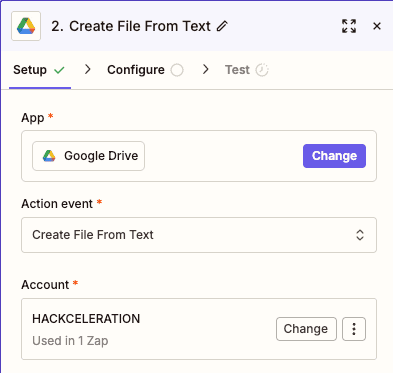The height and width of the screenshot is (373, 393).
Task: Open the account three-dot menu
Action: (354, 329)
